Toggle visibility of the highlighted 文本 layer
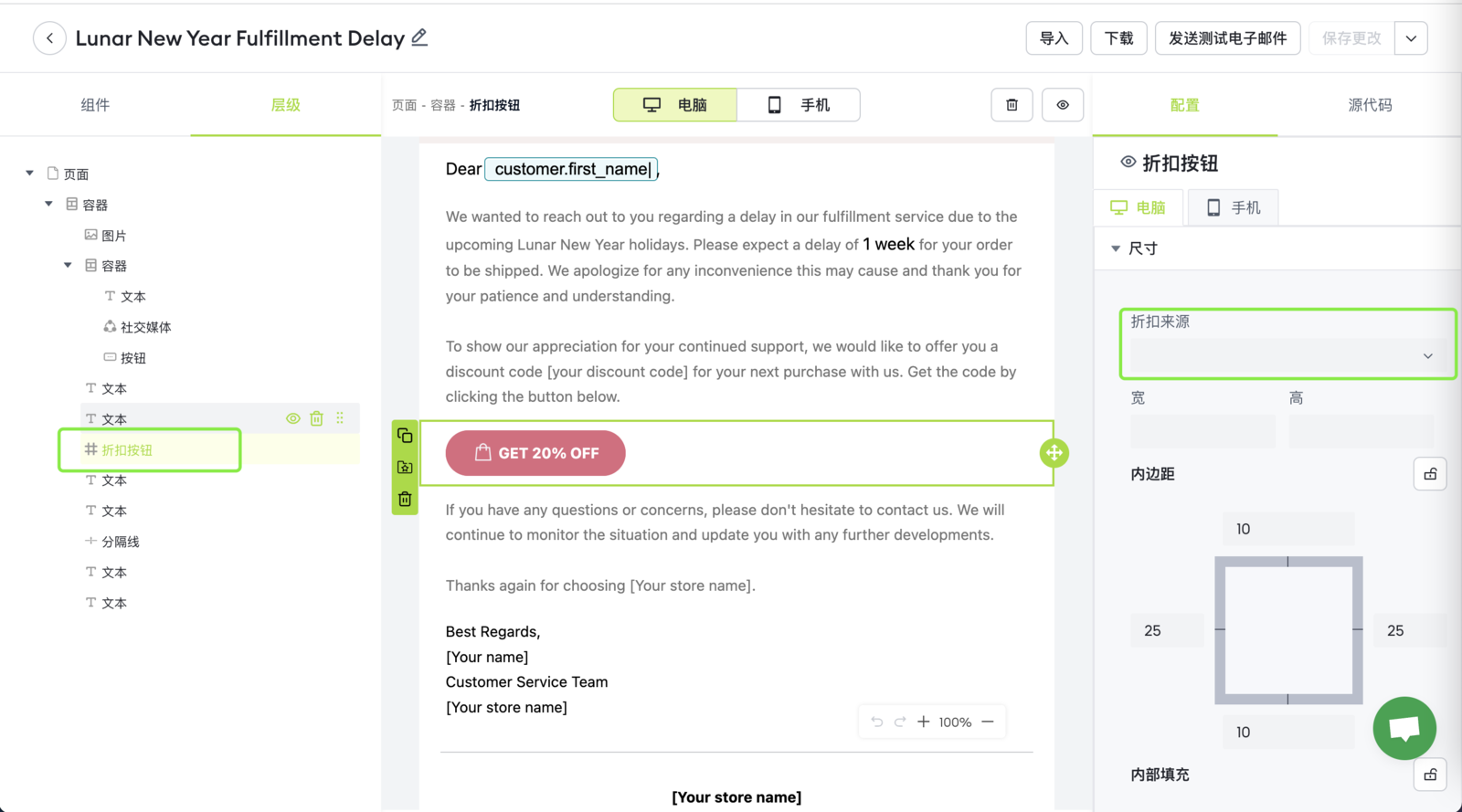Viewport: 1462px width, 812px height. [292, 418]
